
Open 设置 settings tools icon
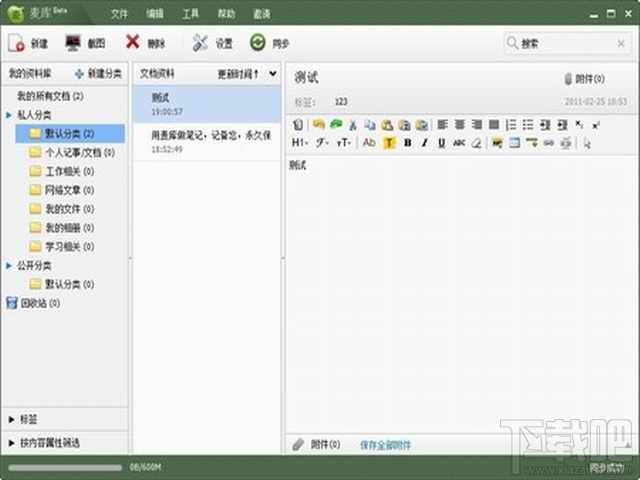coord(200,42)
